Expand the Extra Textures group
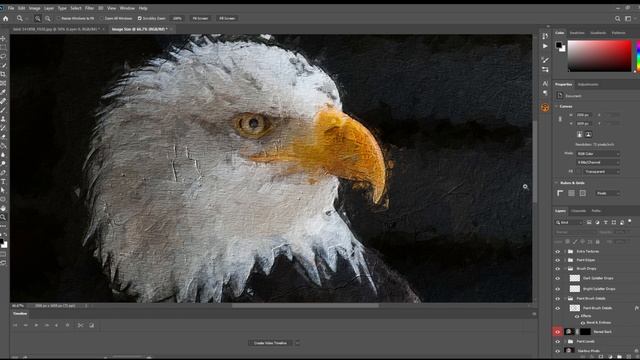The image size is (640, 360). pos(565,251)
